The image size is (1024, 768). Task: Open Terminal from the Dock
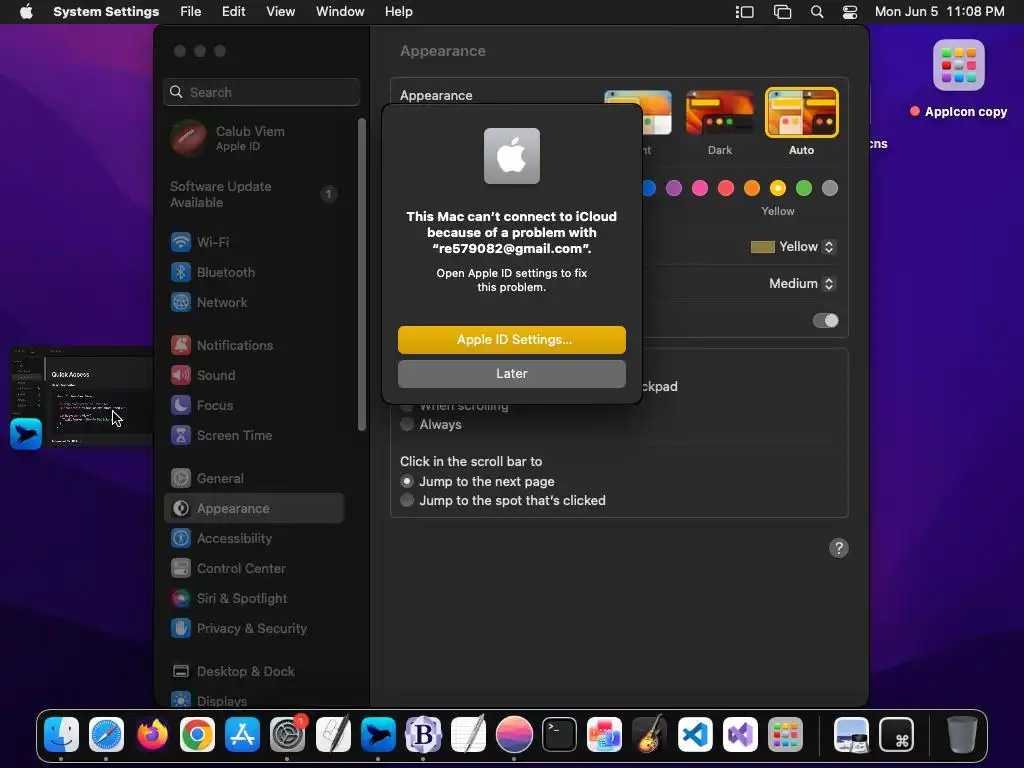click(559, 735)
